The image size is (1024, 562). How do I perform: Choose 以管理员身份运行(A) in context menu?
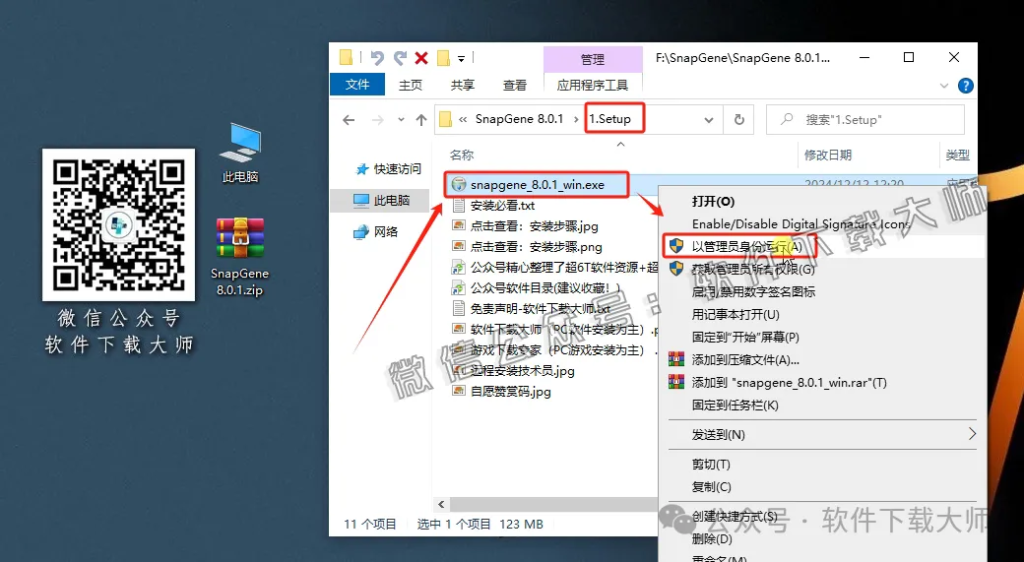[746, 247]
